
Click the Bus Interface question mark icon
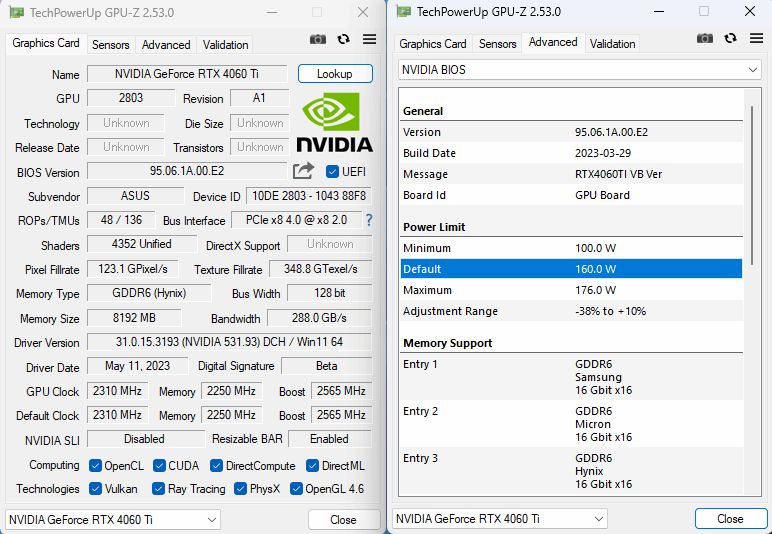pyautogui.click(x=369, y=220)
